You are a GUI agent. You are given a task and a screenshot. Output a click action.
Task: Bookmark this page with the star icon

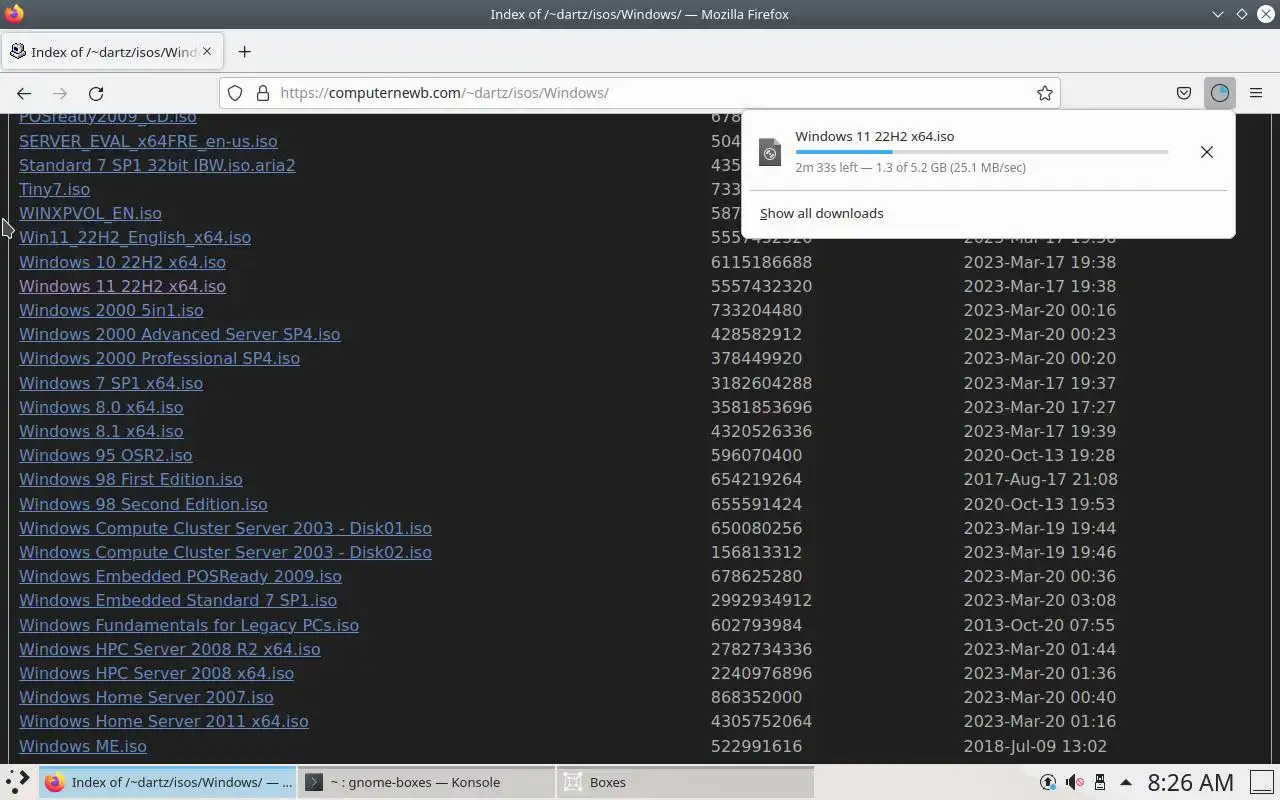pos(1044,93)
